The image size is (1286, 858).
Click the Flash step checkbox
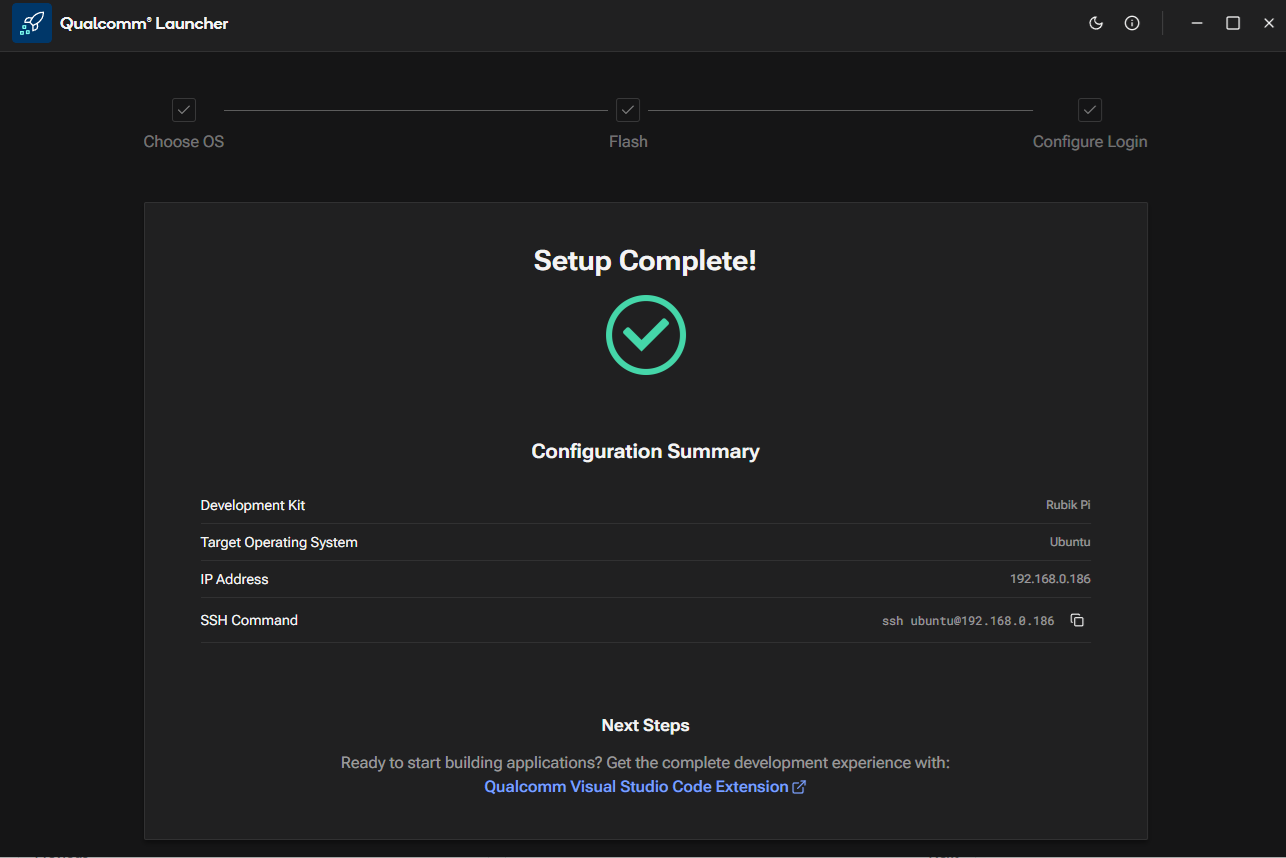tap(628, 110)
